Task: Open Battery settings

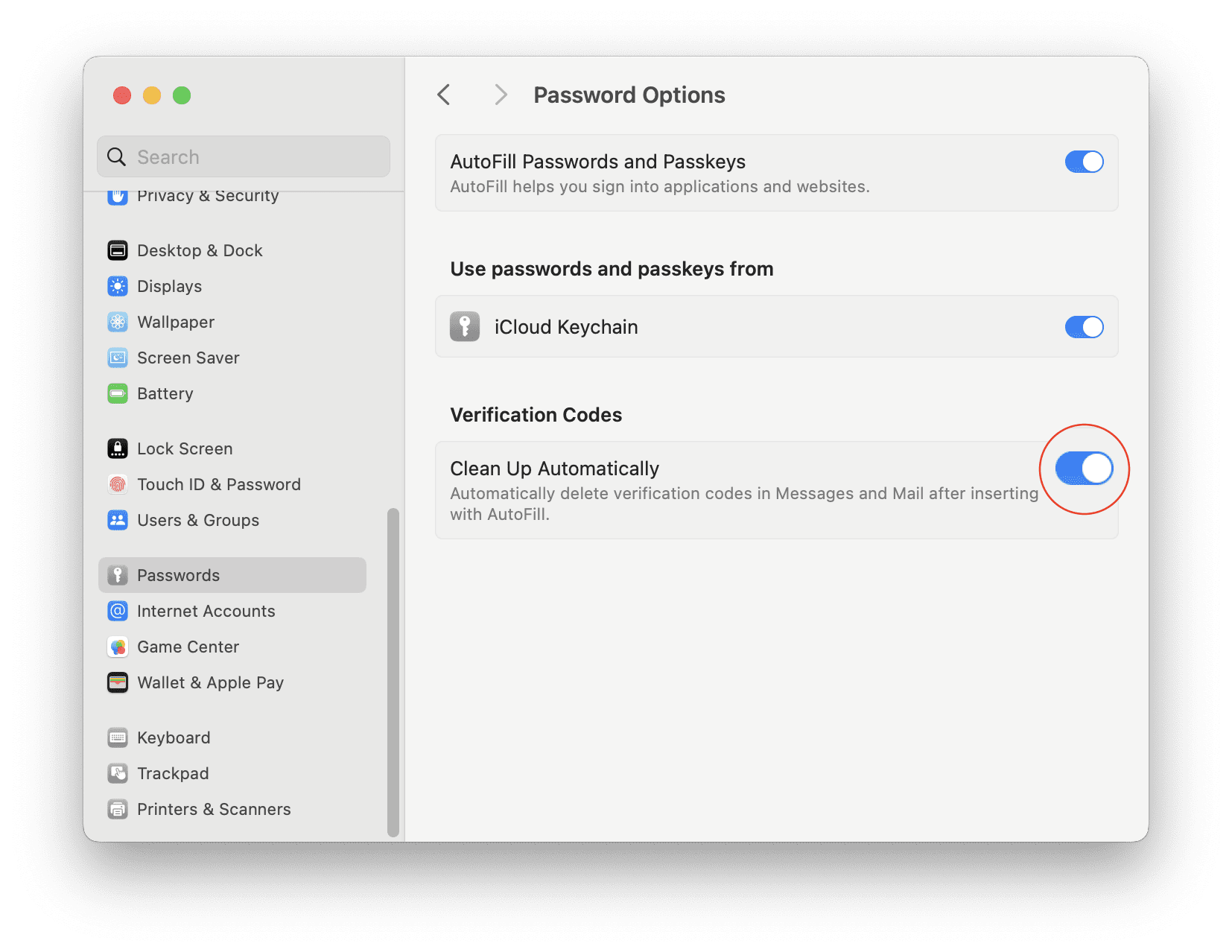Action: click(x=165, y=393)
